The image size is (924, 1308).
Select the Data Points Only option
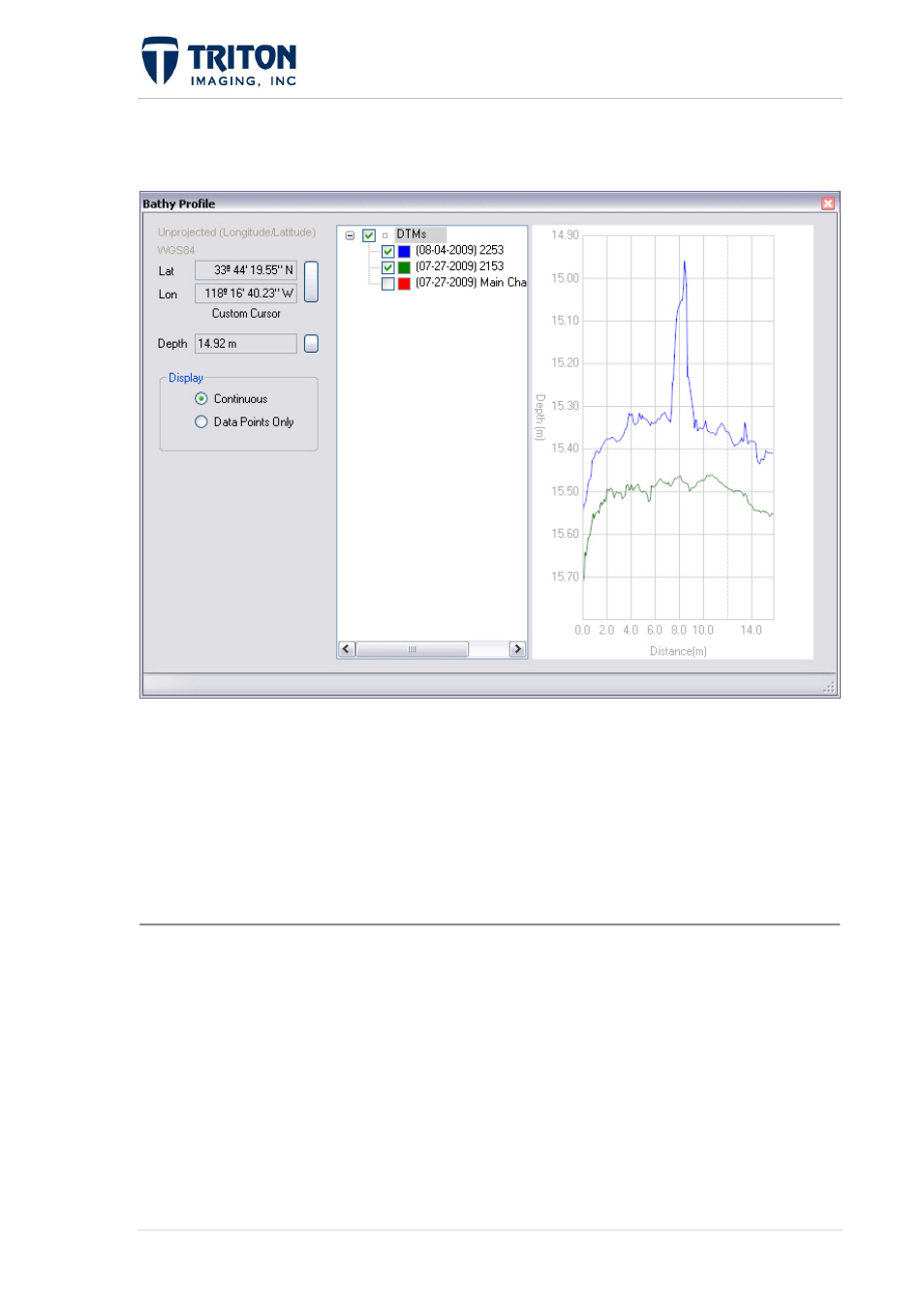click(201, 422)
